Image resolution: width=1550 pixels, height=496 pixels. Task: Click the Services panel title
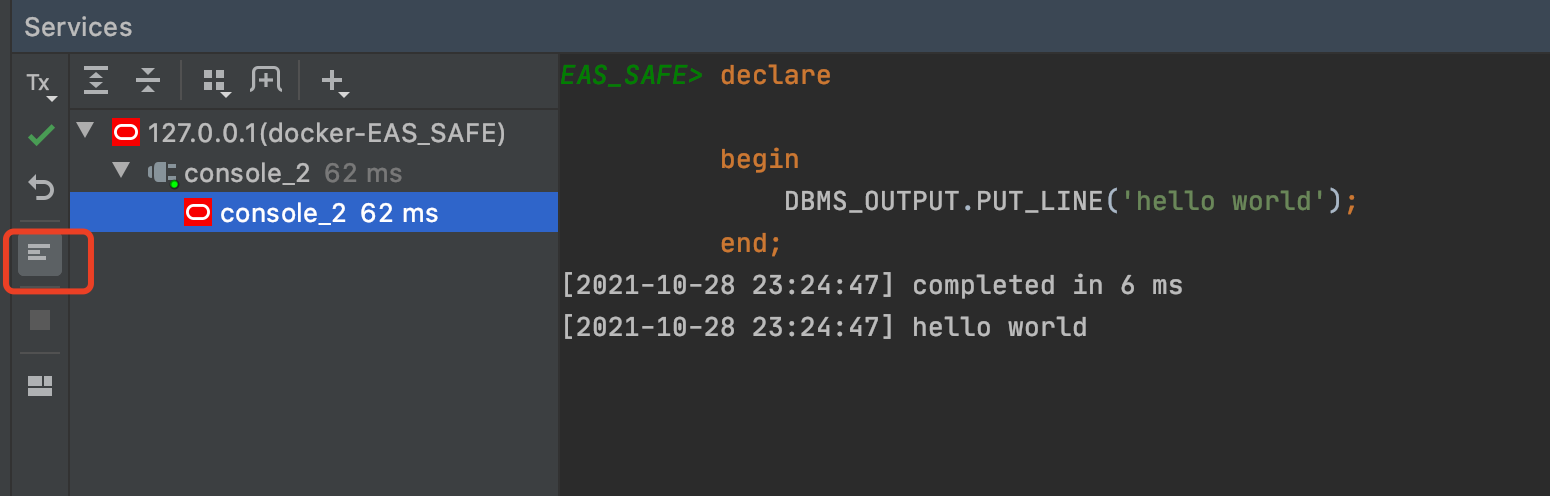coord(78,27)
